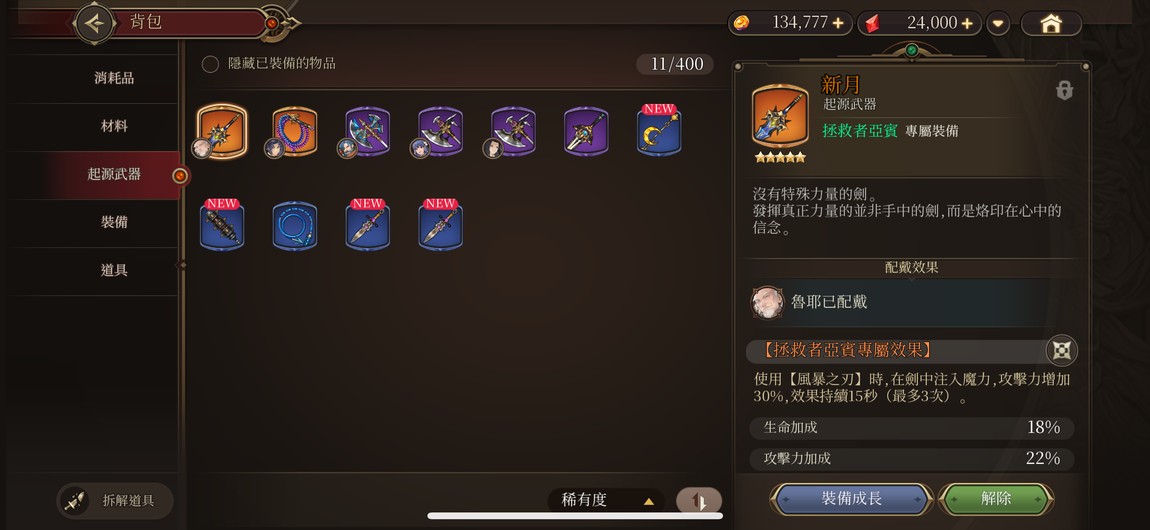Select the purple beaded necklace weapon icon
The width and height of the screenshot is (1150, 530).
(x=295, y=132)
